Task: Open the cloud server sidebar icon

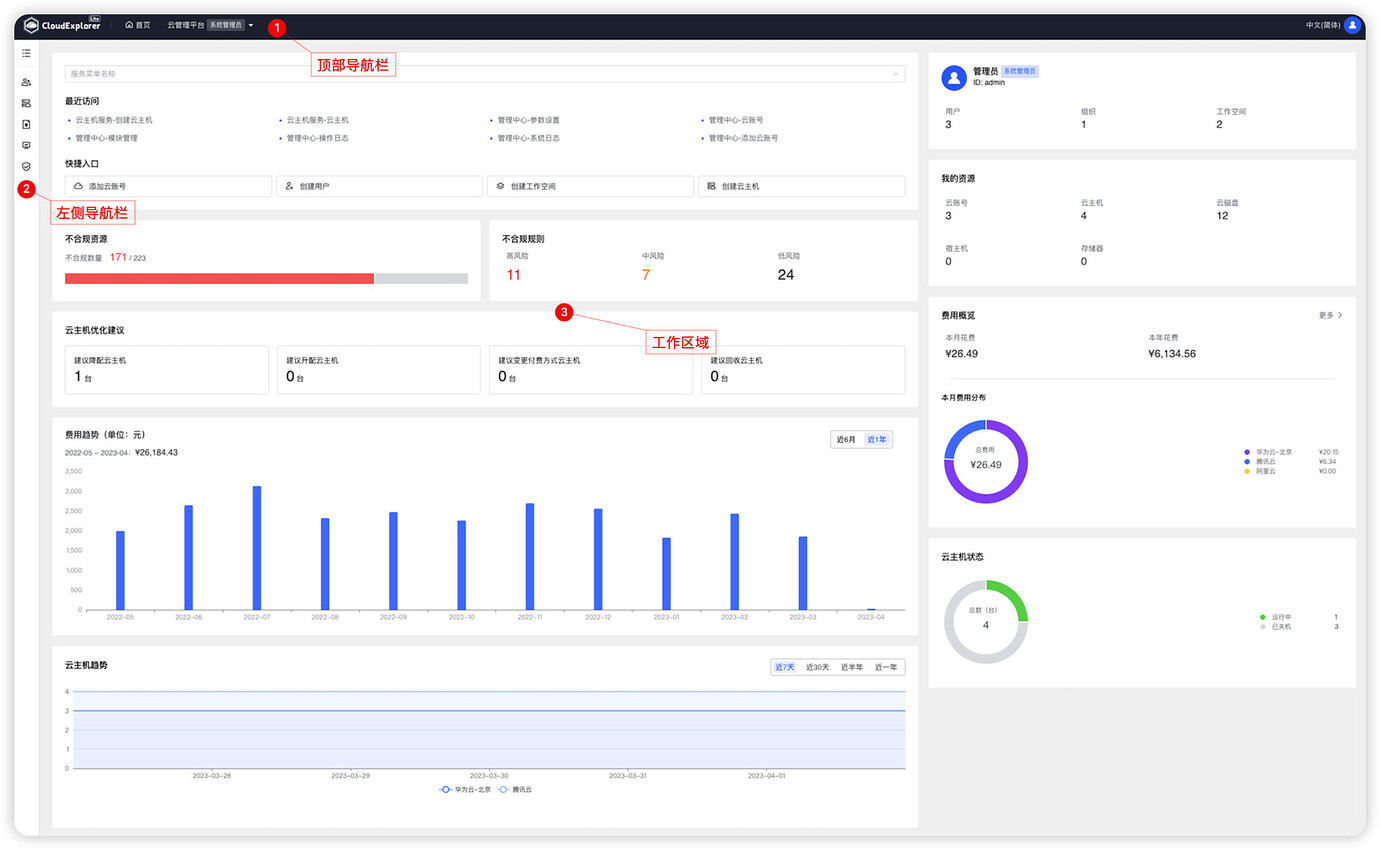Action: (26, 103)
